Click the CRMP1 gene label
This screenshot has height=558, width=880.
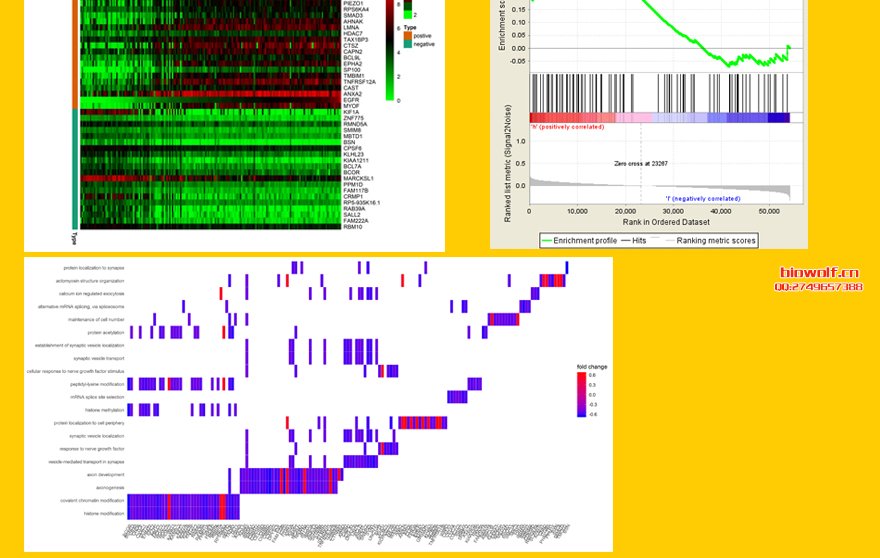tap(353, 196)
